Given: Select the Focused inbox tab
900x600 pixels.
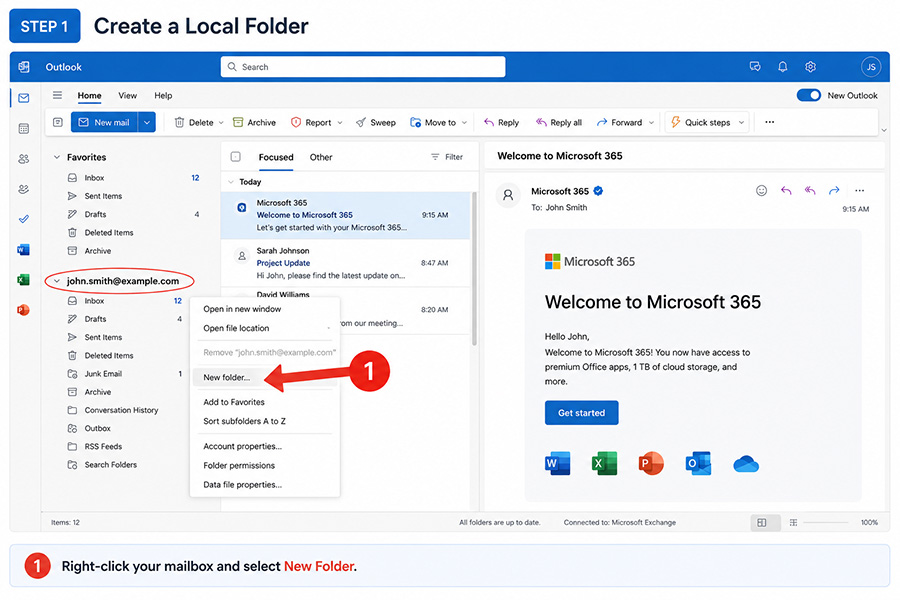Looking at the screenshot, I should point(276,157).
